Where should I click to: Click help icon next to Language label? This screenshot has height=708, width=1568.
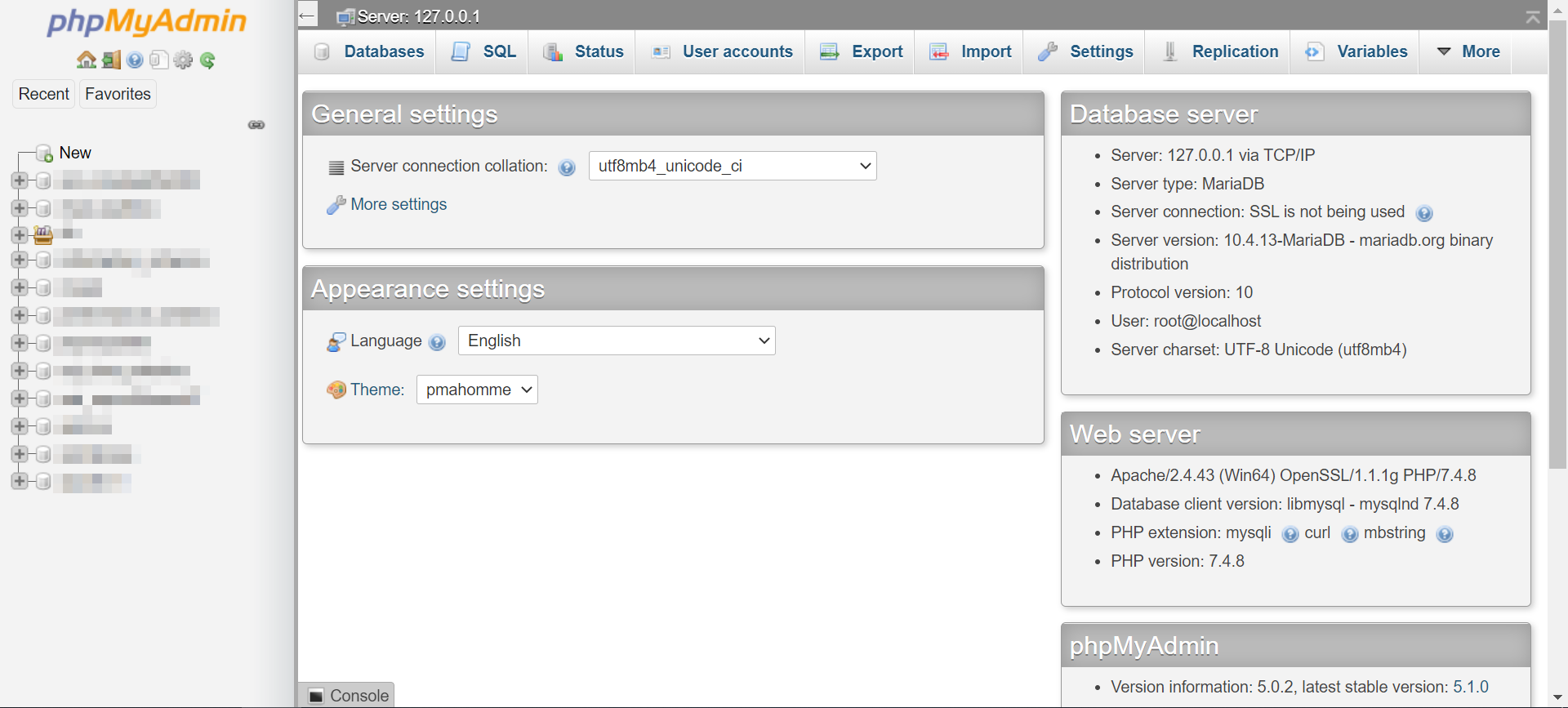[x=437, y=342]
